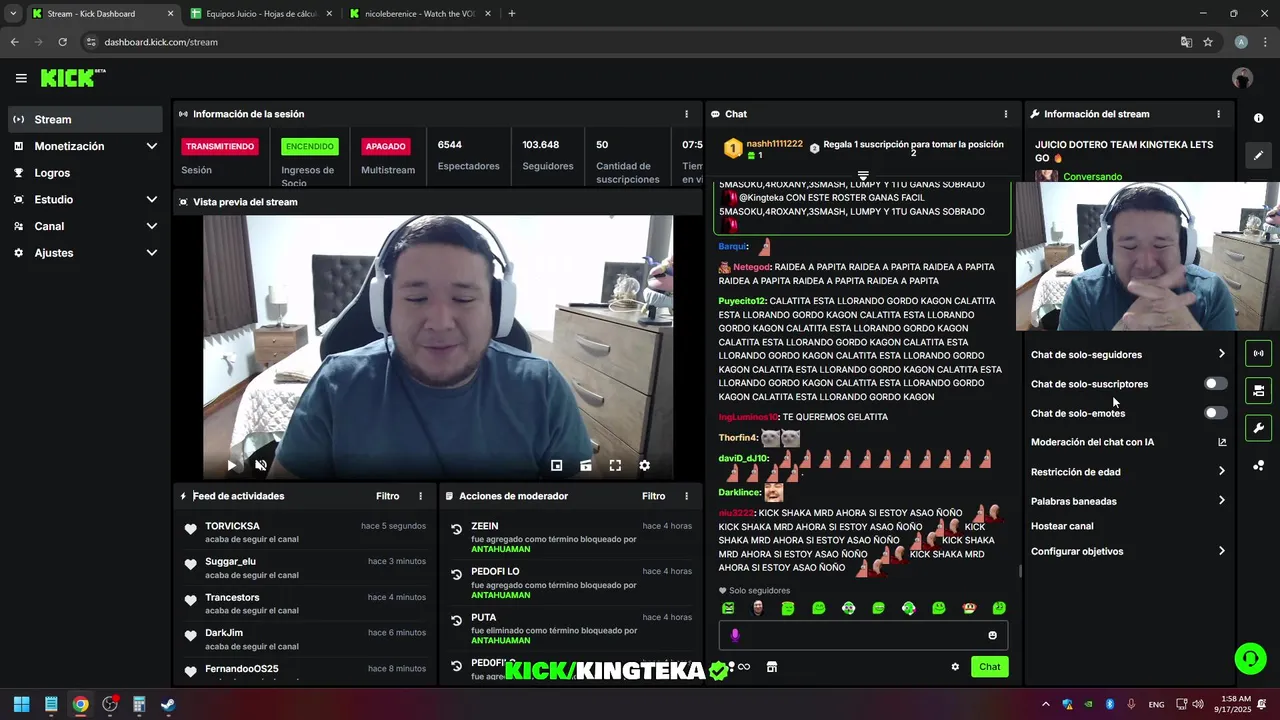The image size is (1280, 720).
Task: Click Hostear canal option
Action: click(1062, 526)
